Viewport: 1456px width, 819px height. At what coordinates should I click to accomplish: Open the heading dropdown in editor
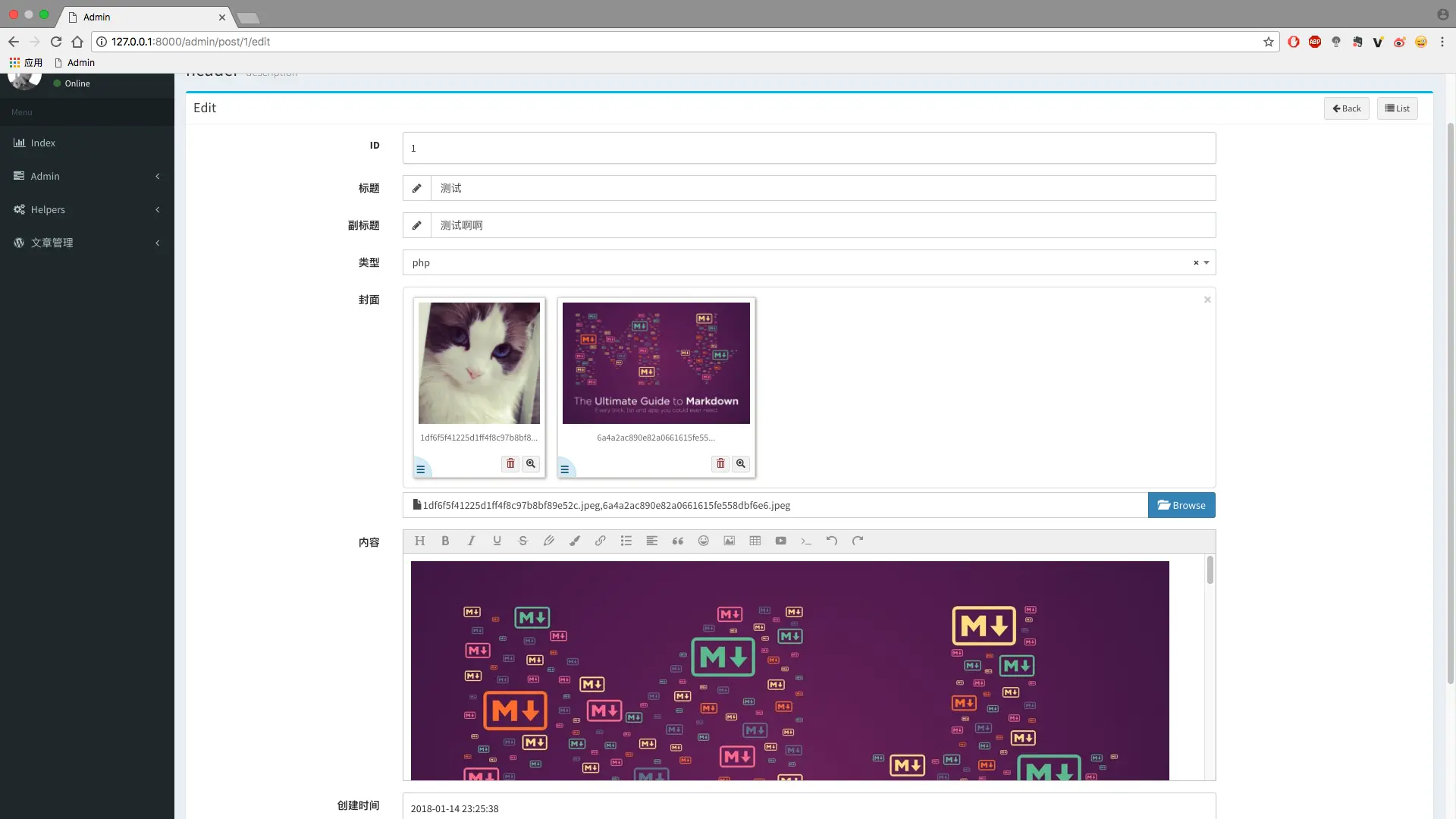(x=419, y=541)
